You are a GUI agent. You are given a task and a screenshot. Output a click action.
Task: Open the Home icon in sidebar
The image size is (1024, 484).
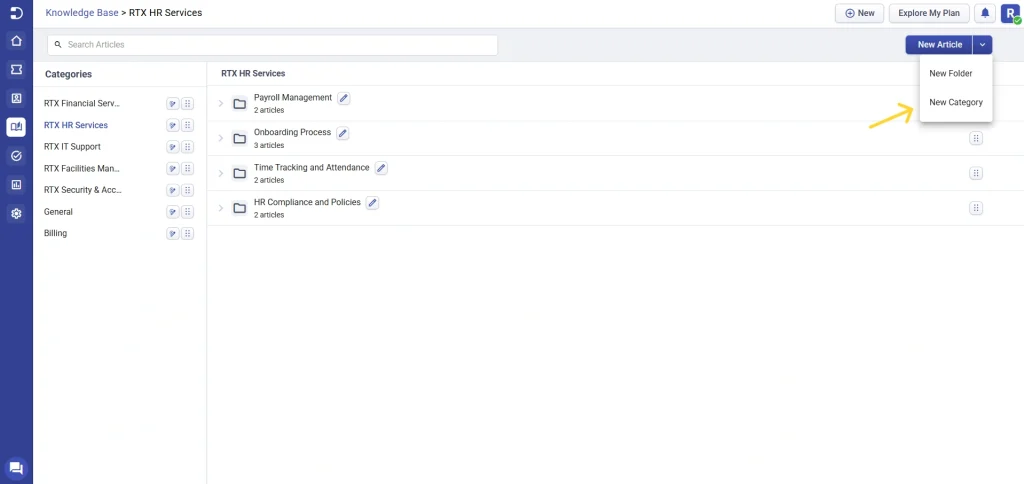tap(16, 41)
